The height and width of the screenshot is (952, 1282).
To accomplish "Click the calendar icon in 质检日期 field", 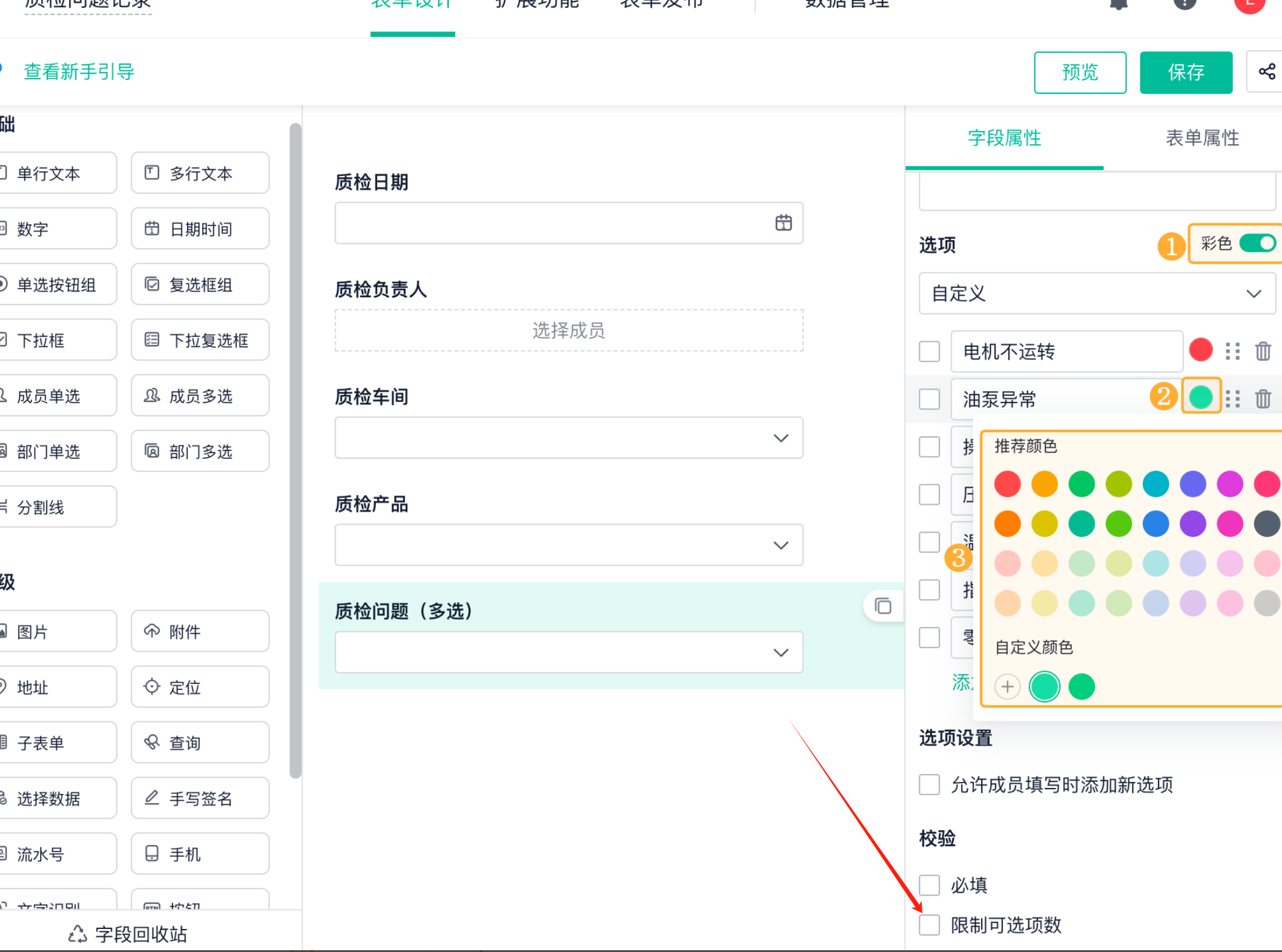I will coord(783,223).
